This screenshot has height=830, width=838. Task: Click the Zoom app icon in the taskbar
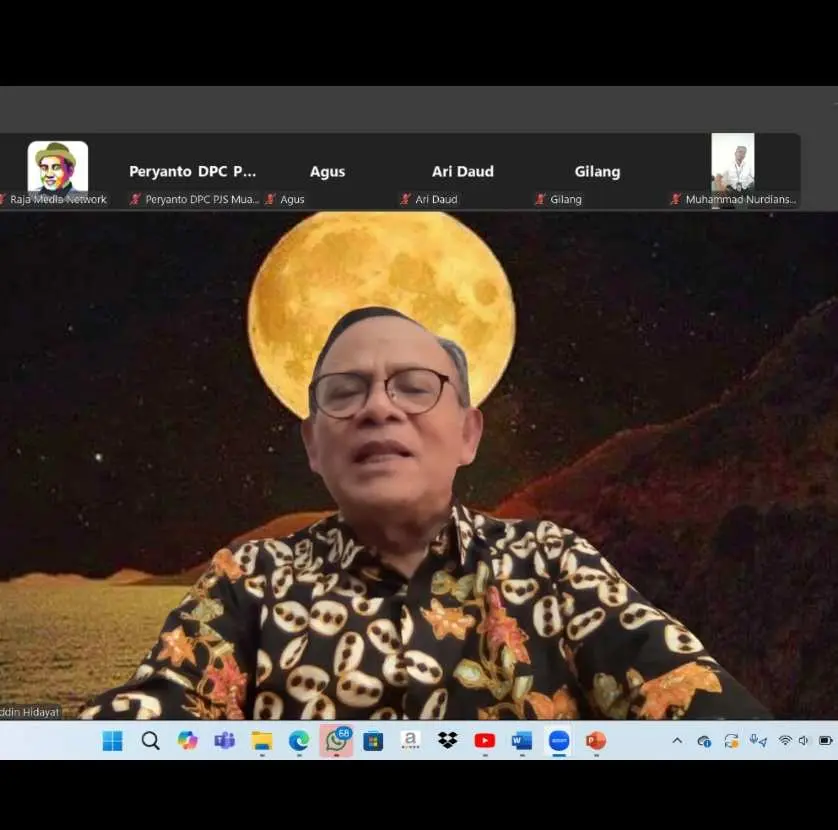point(557,741)
